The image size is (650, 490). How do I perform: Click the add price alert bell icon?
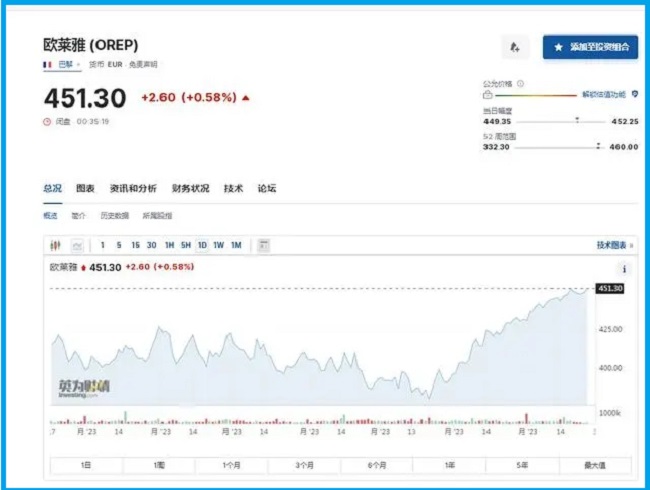514,47
